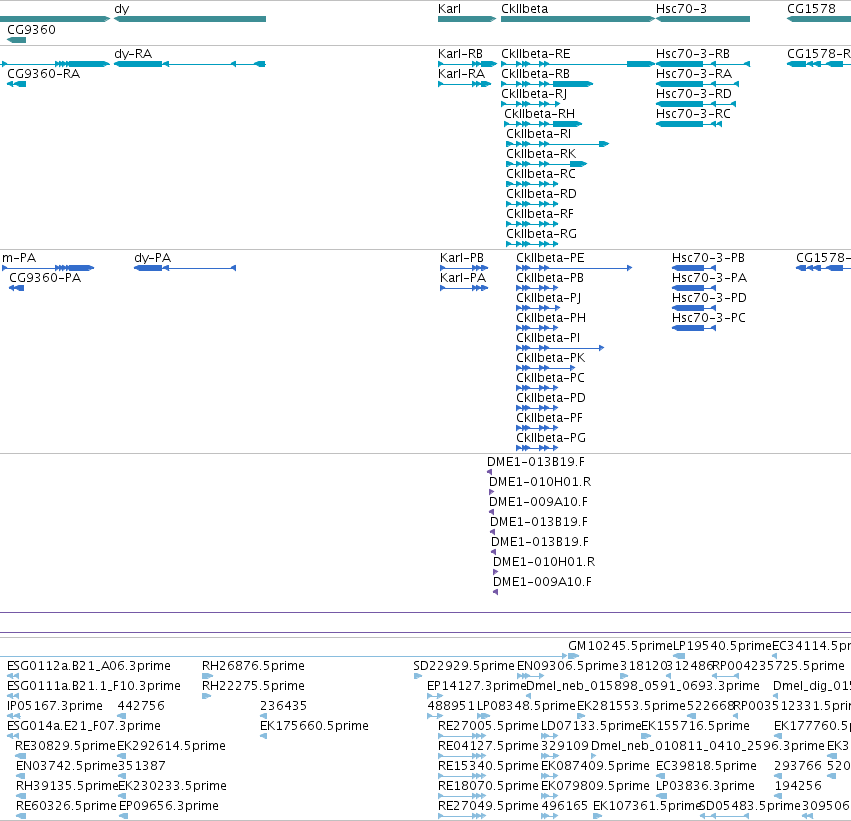851x821 pixels.
Task: Select the Karl-RB transcript
Action: click(460, 54)
